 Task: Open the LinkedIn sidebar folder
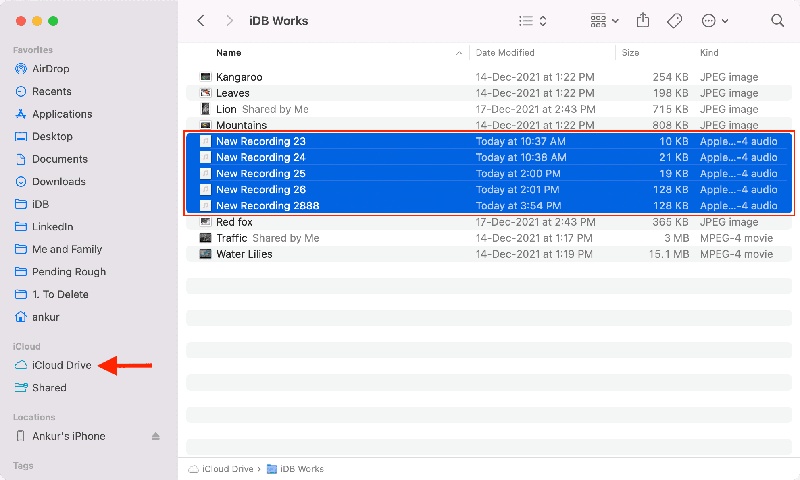coord(53,226)
